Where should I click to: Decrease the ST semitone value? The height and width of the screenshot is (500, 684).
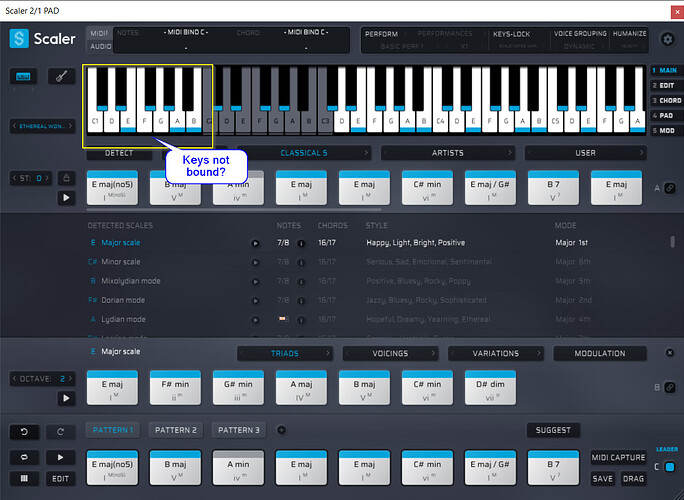tap(14, 178)
